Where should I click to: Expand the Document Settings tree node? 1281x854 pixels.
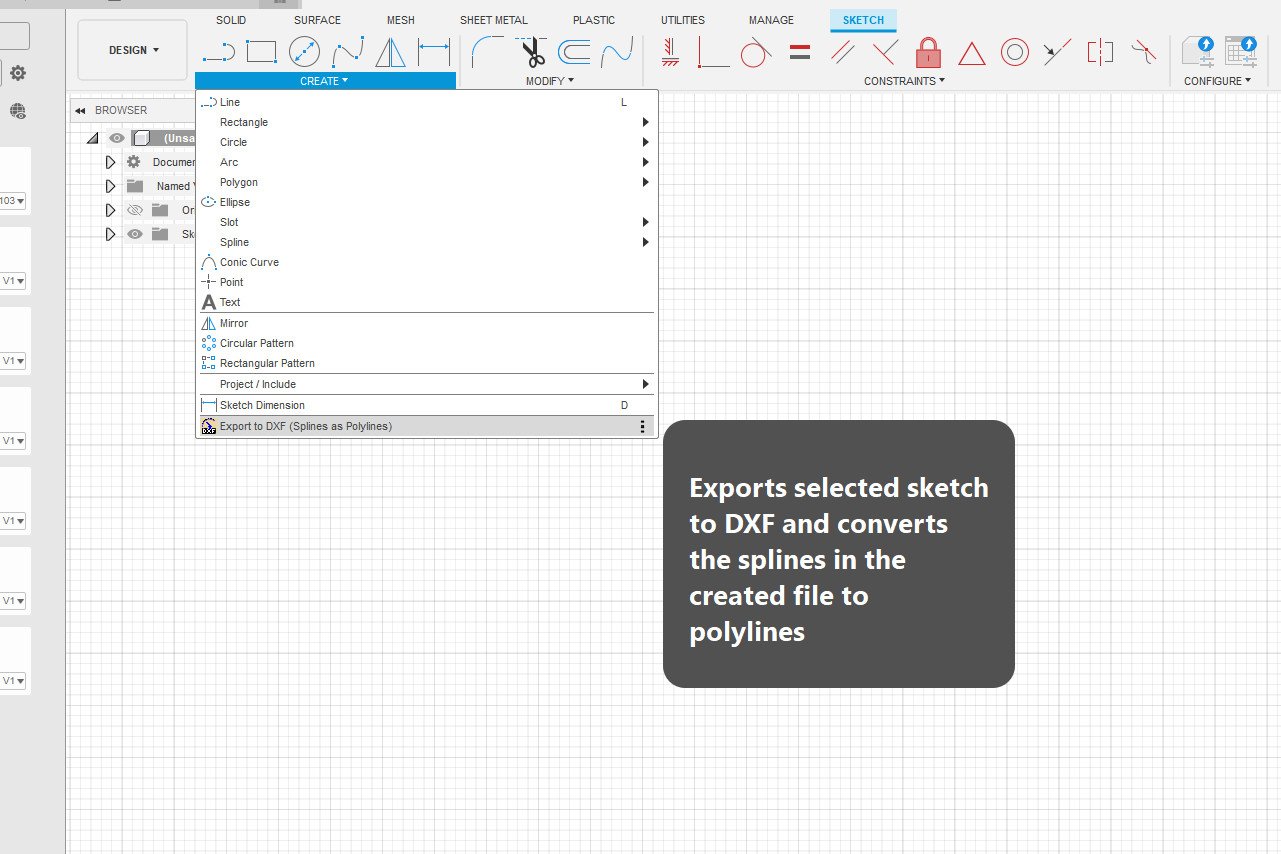point(110,162)
